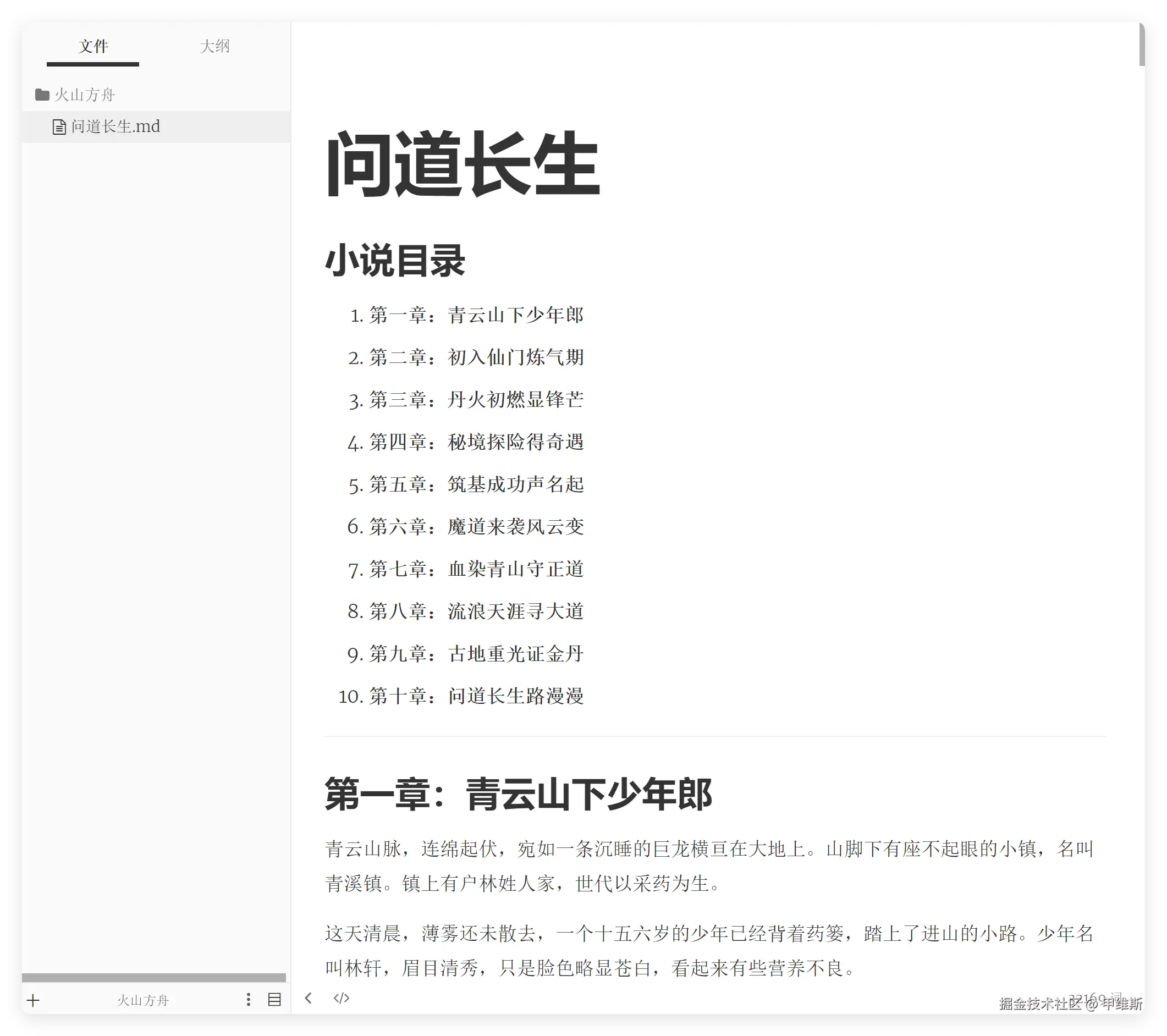This screenshot has height=1036, width=1167.
Task: Click the 第五章：筑基成功声名起 list entry
Action: (x=476, y=484)
